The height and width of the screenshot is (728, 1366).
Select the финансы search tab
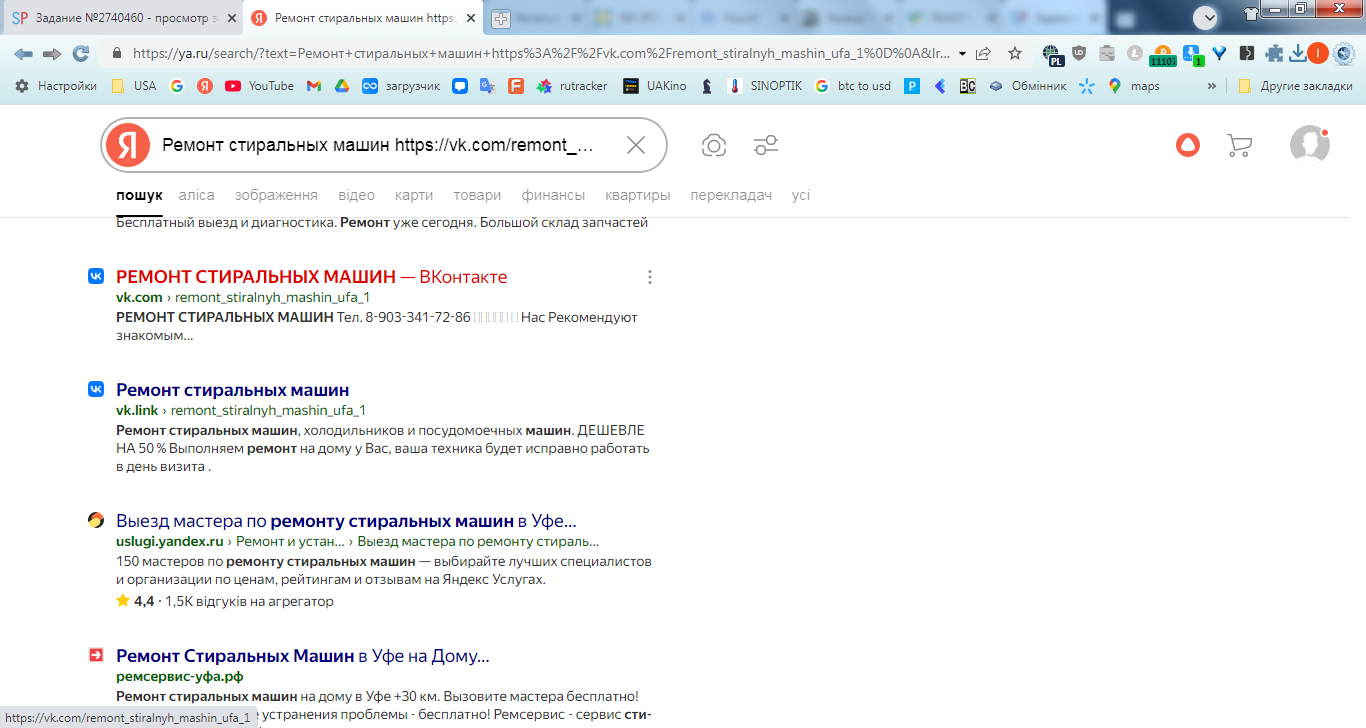tap(553, 195)
